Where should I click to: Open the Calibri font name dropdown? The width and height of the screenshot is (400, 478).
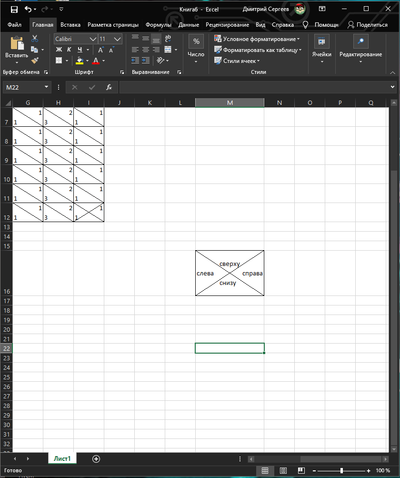click(x=93, y=39)
